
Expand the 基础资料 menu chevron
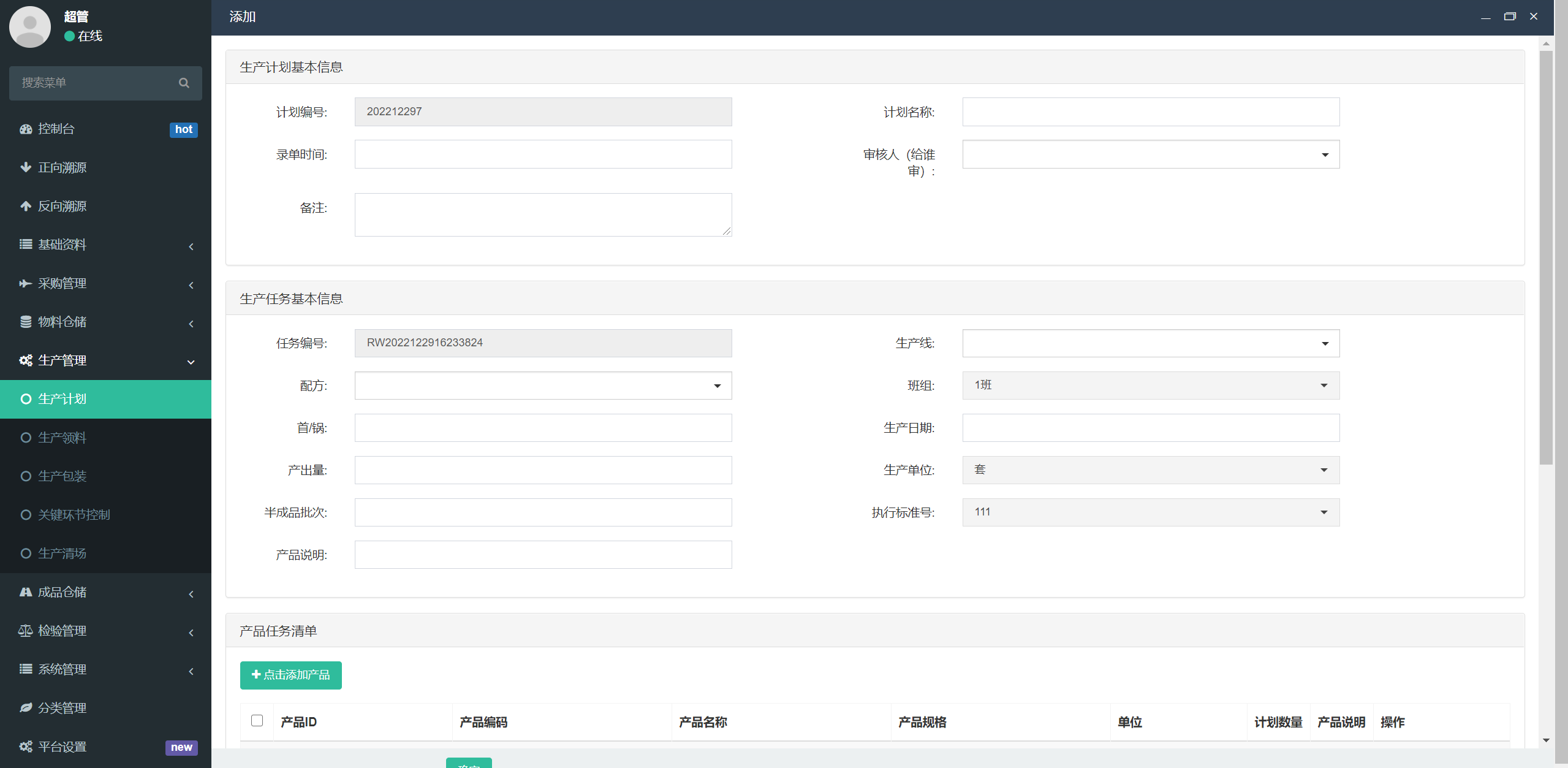tap(191, 246)
